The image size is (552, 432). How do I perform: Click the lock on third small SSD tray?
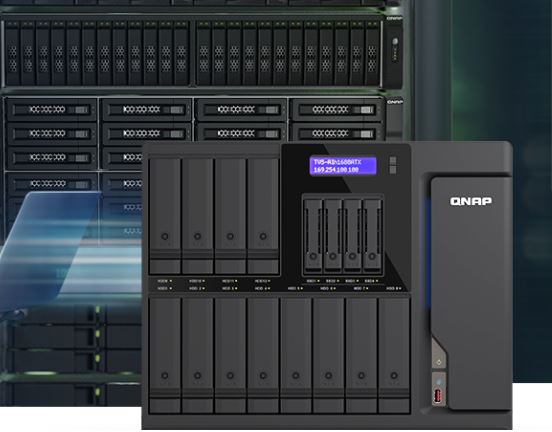pos(352,256)
